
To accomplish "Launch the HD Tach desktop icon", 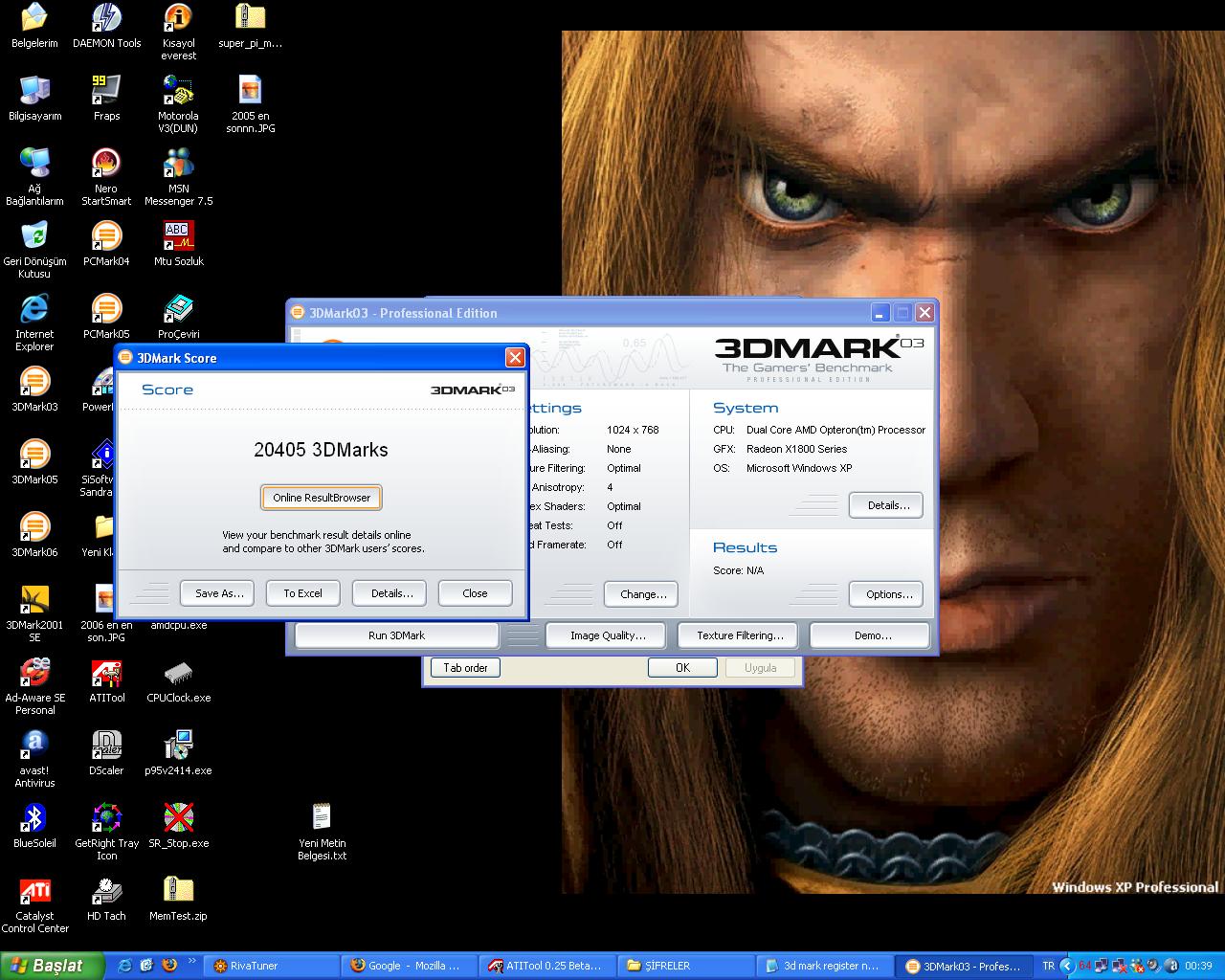I will [x=106, y=899].
